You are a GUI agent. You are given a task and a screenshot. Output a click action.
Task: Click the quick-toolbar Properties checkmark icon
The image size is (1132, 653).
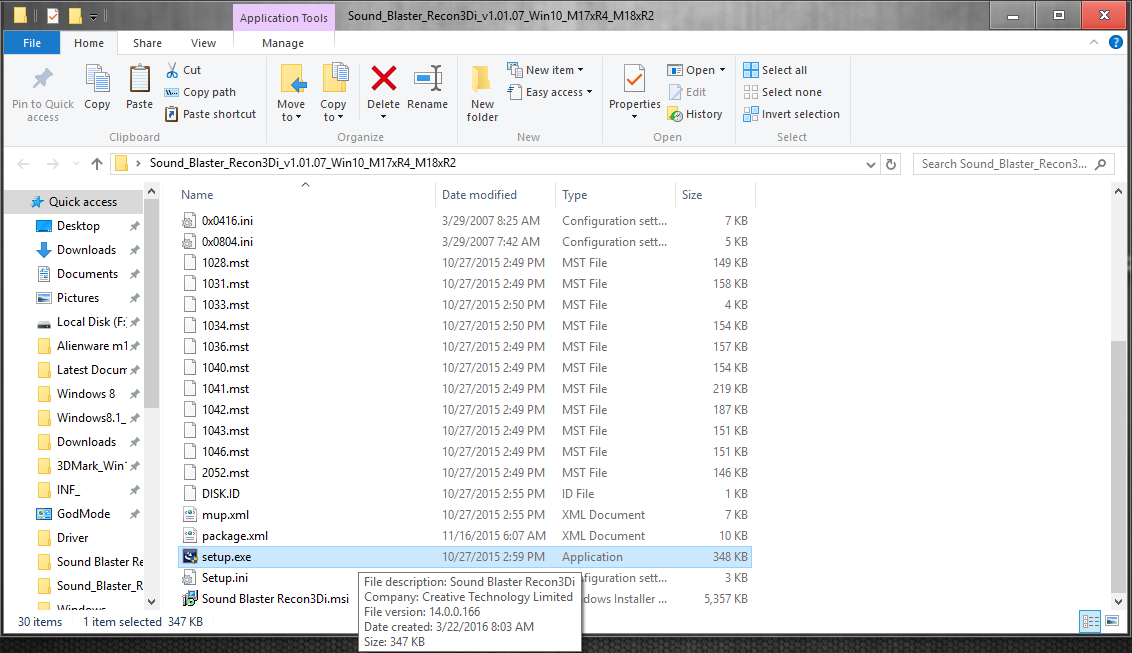53,15
